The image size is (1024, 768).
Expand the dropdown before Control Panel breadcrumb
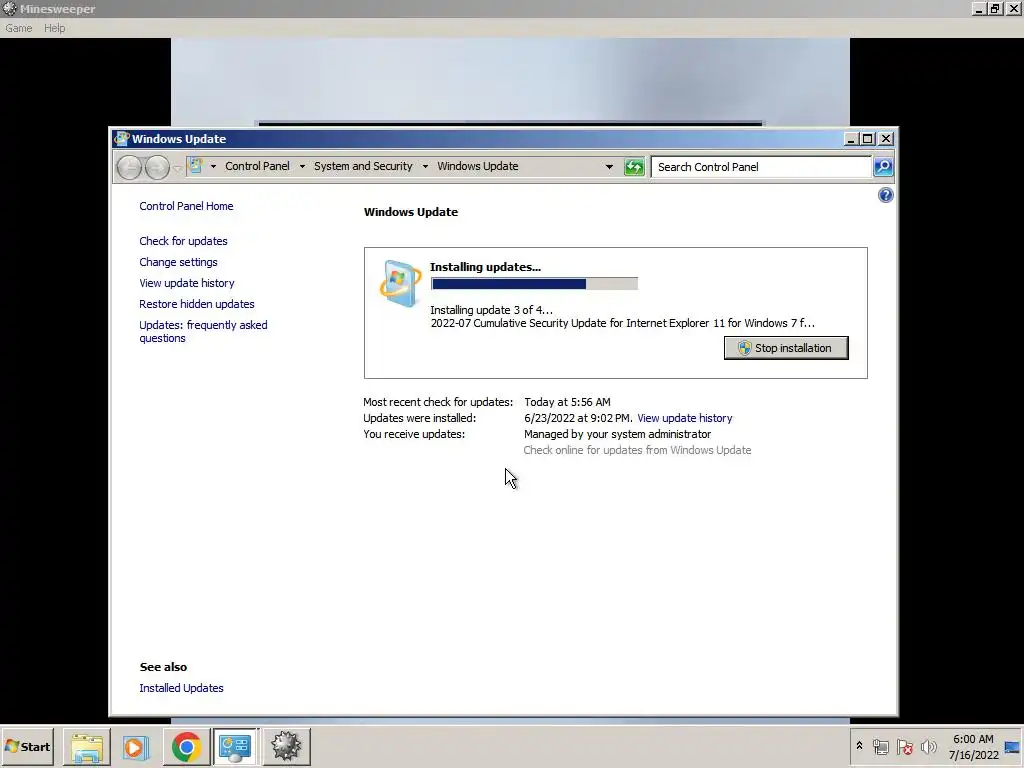tap(213, 167)
